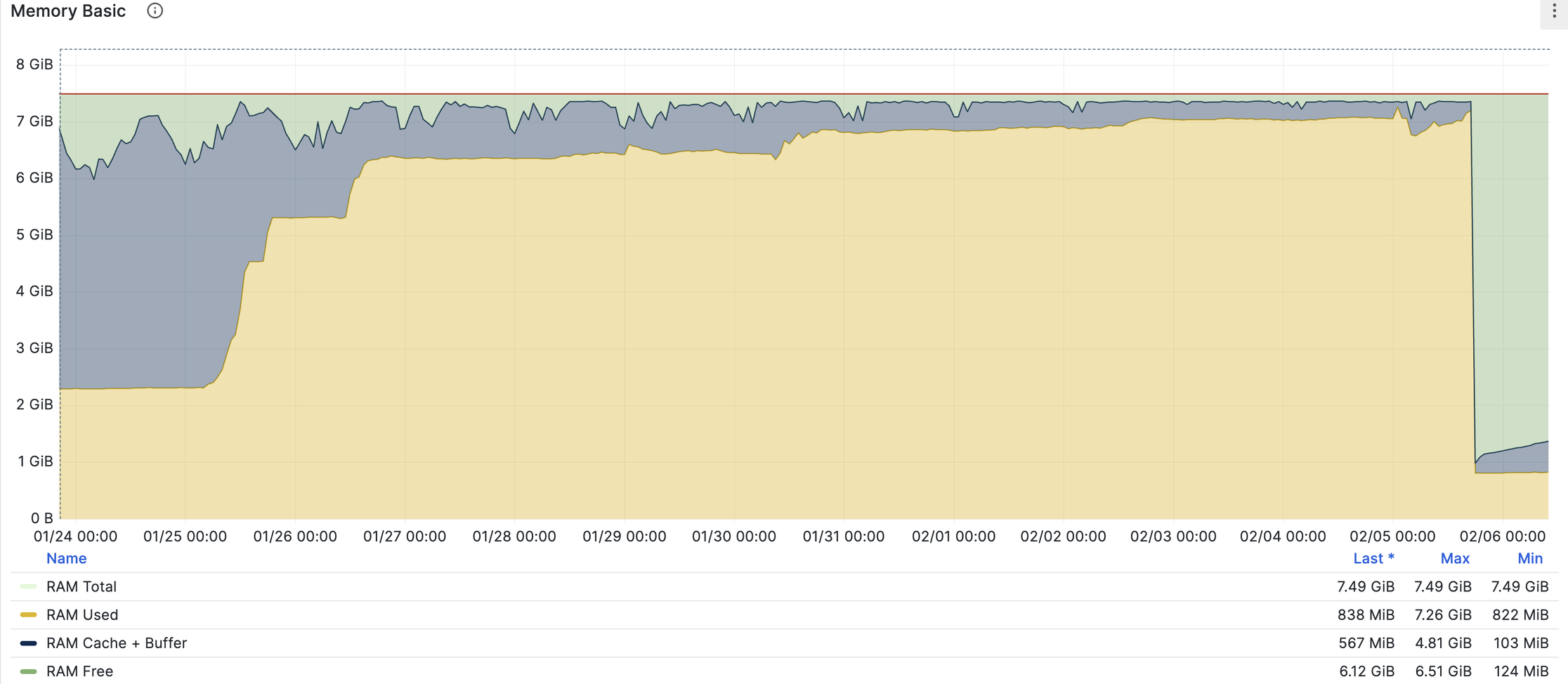Click the RAM Total light green swatch
The image size is (1568, 684).
coord(28,586)
